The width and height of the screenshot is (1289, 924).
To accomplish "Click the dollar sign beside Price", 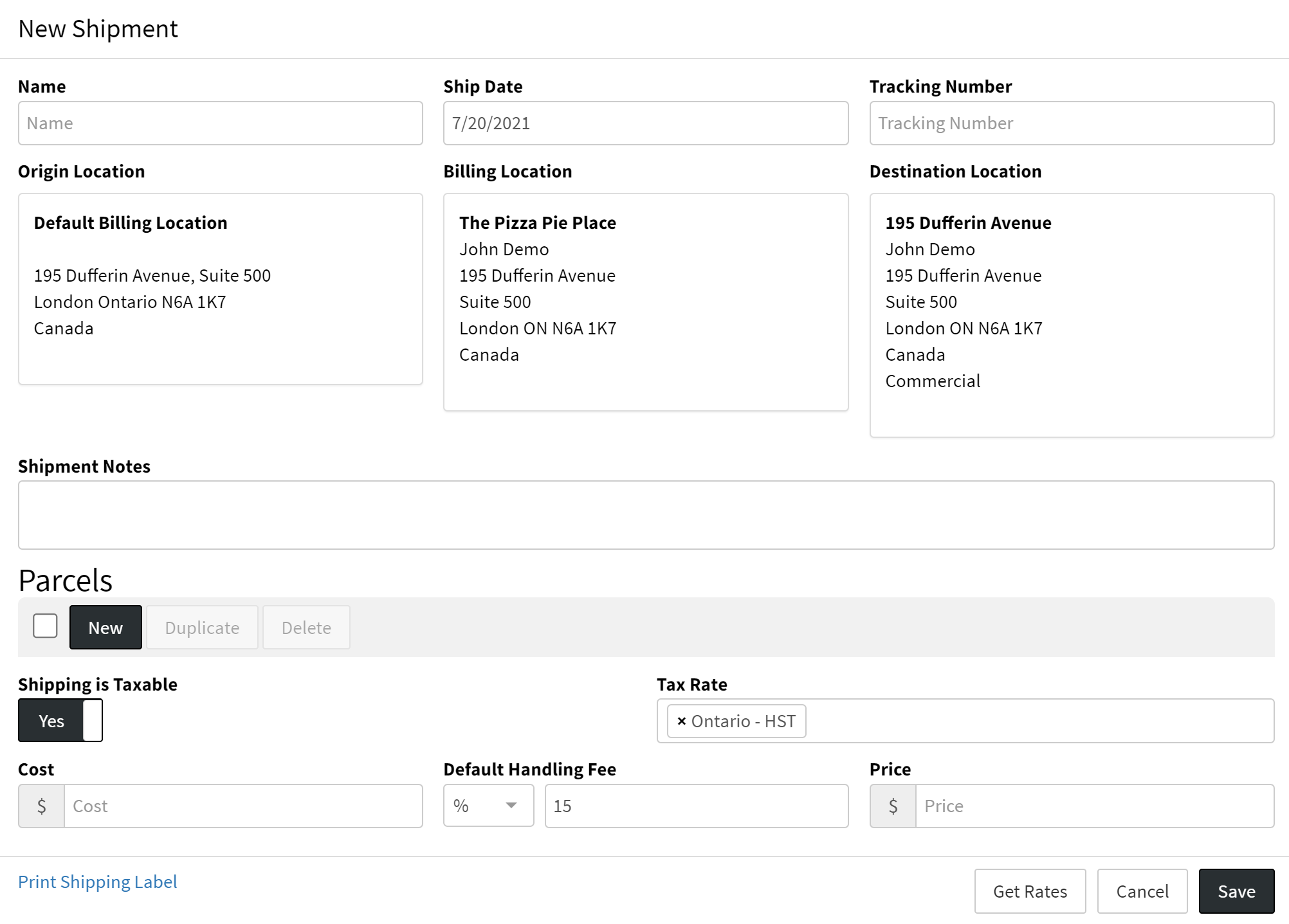I will click(x=893, y=806).
